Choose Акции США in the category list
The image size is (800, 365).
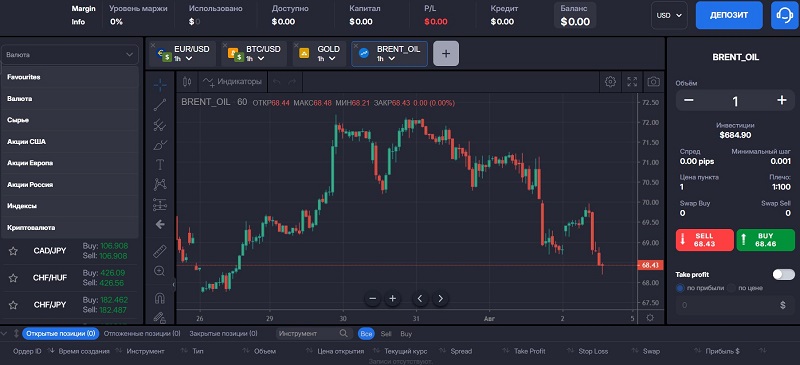point(69,141)
